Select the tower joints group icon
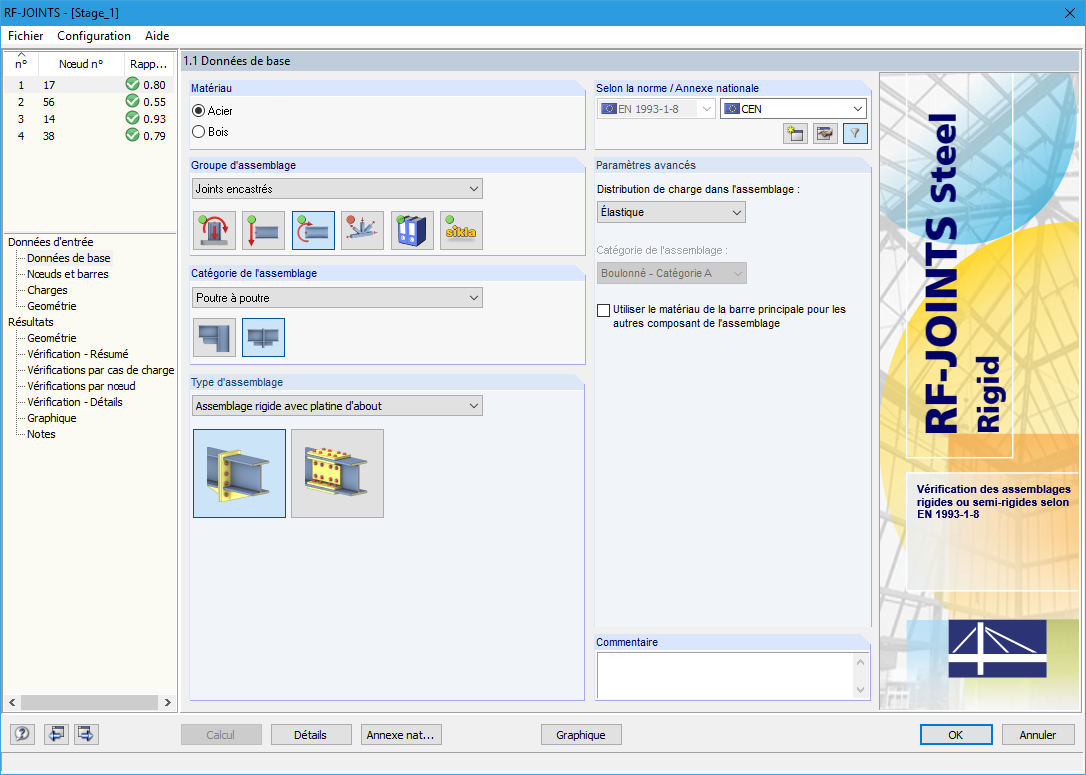The height and width of the screenshot is (775, 1086). [362, 231]
